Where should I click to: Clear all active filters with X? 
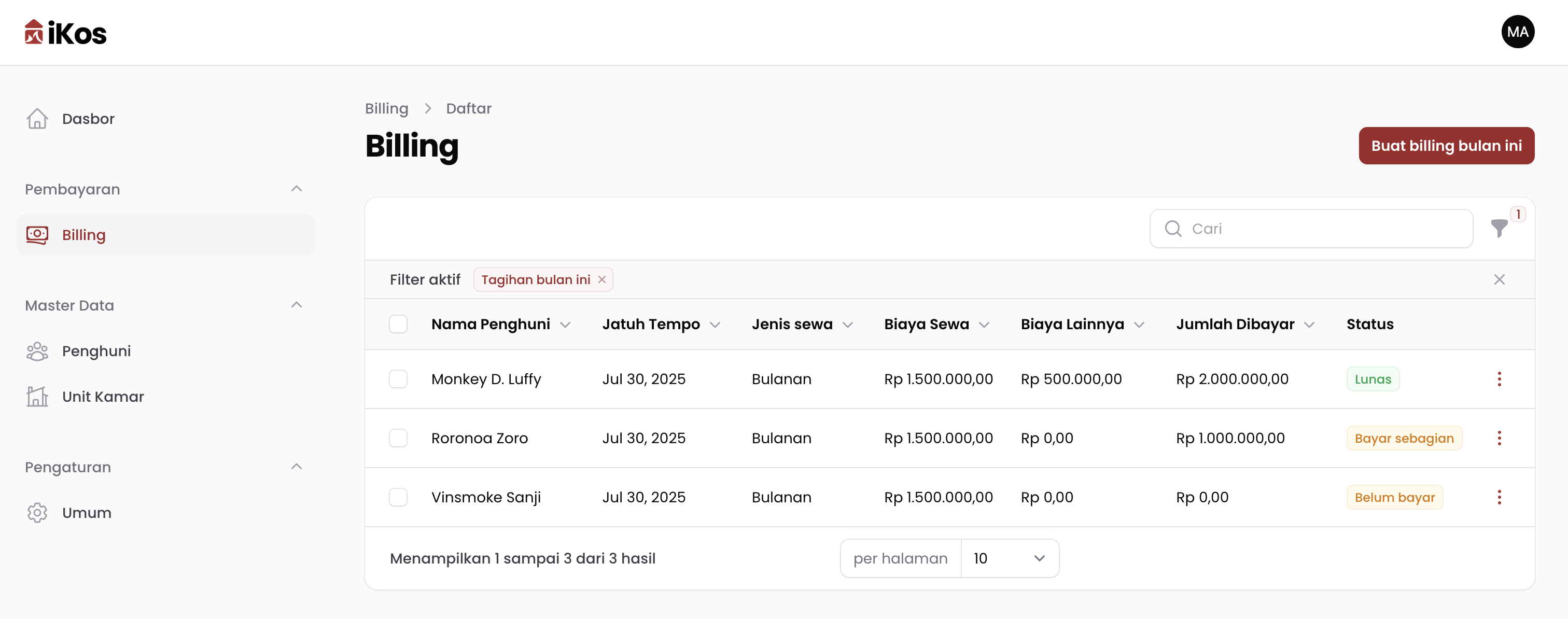(x=1499, y=279)
